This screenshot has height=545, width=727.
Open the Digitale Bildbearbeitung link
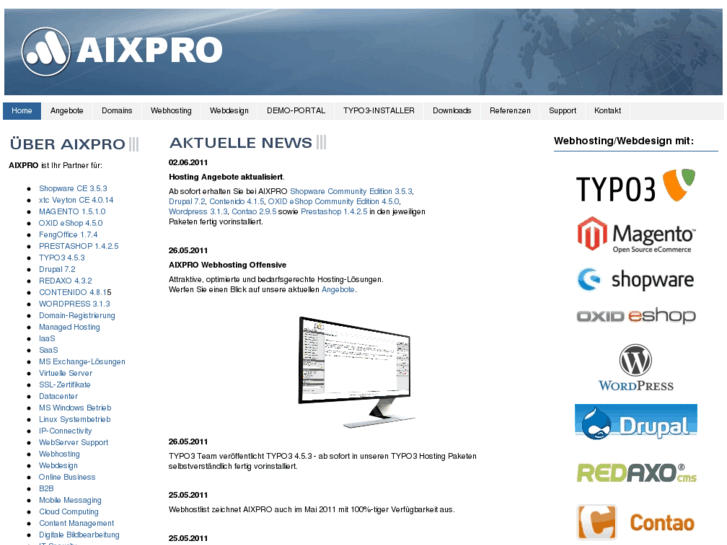tap(79, 535)
